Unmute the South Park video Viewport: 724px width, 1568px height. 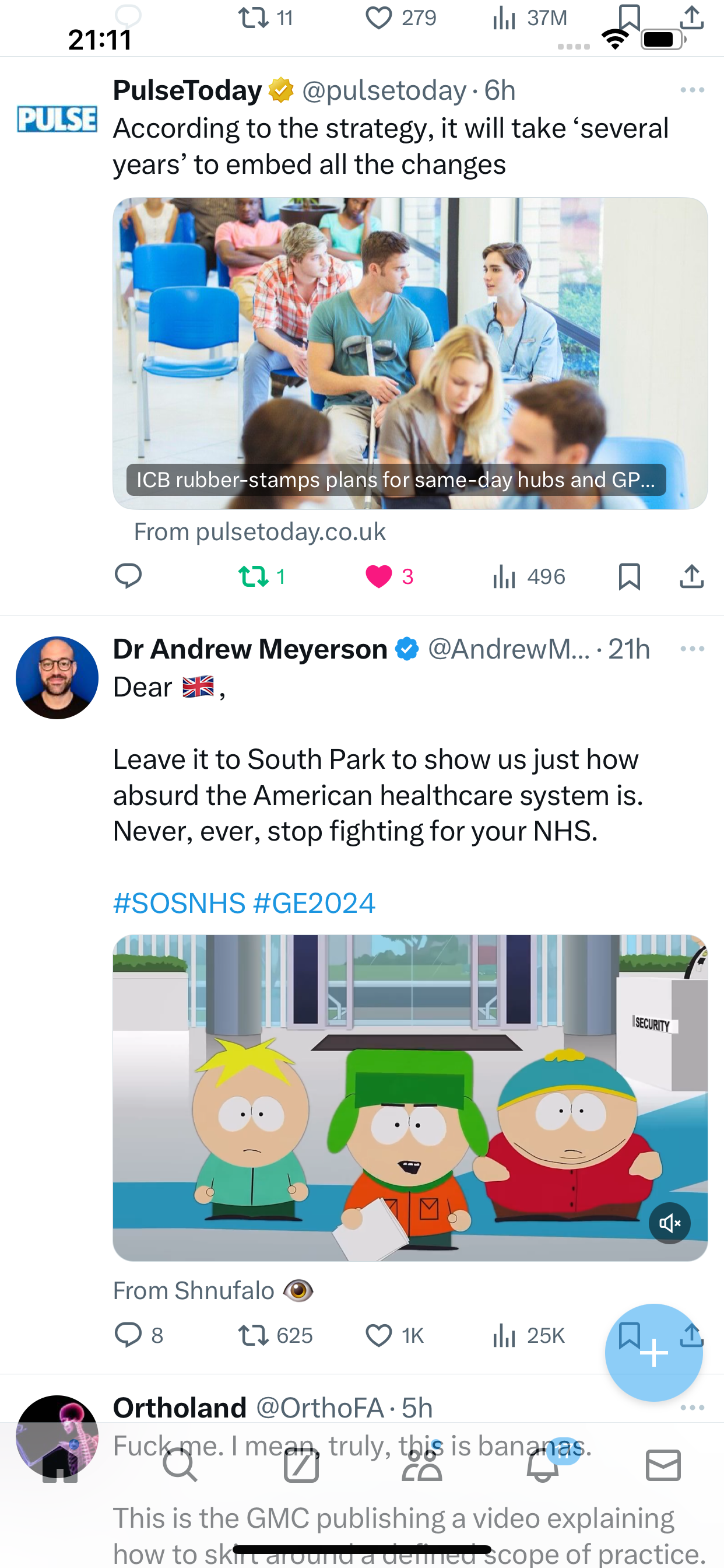point(669,1223)
